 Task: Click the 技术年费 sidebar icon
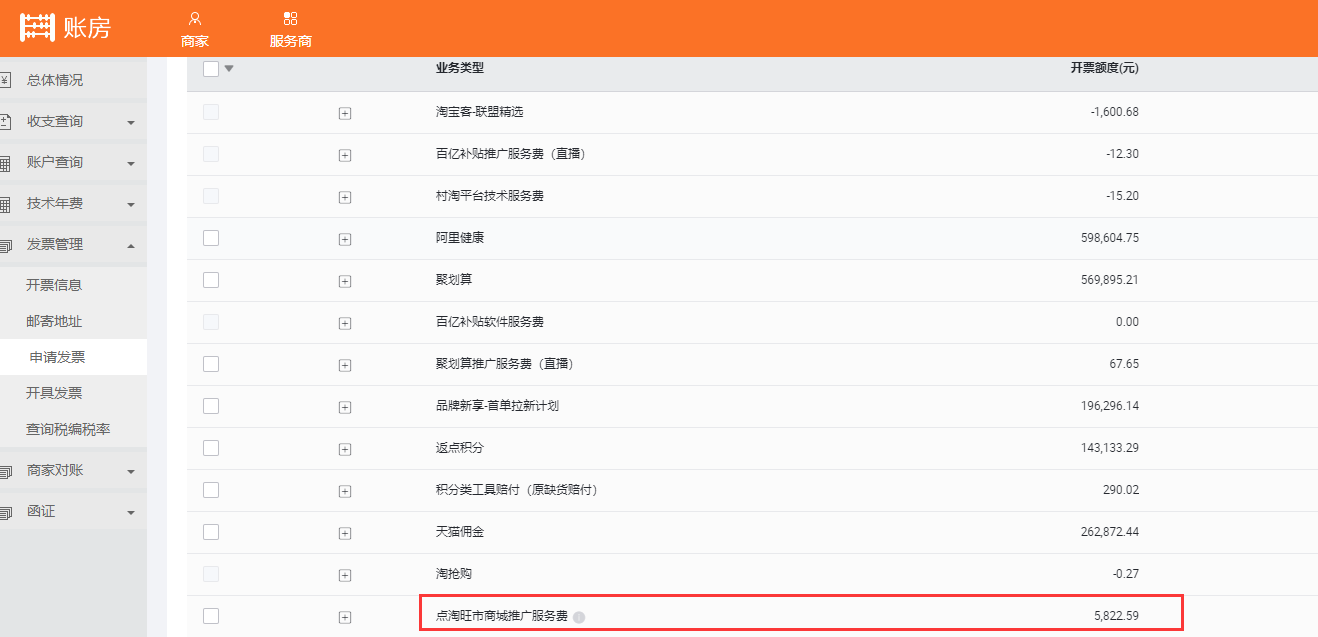(x=5, y=204)
